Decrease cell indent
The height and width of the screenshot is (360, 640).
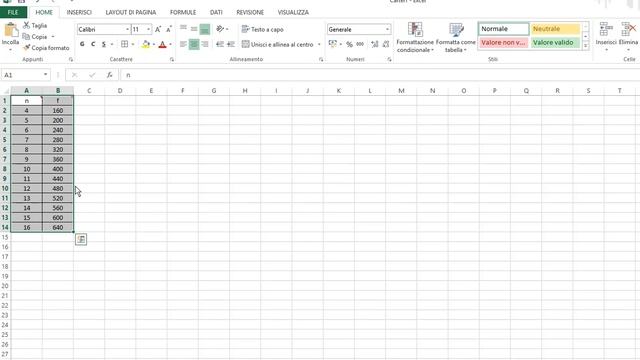point(220,44)
